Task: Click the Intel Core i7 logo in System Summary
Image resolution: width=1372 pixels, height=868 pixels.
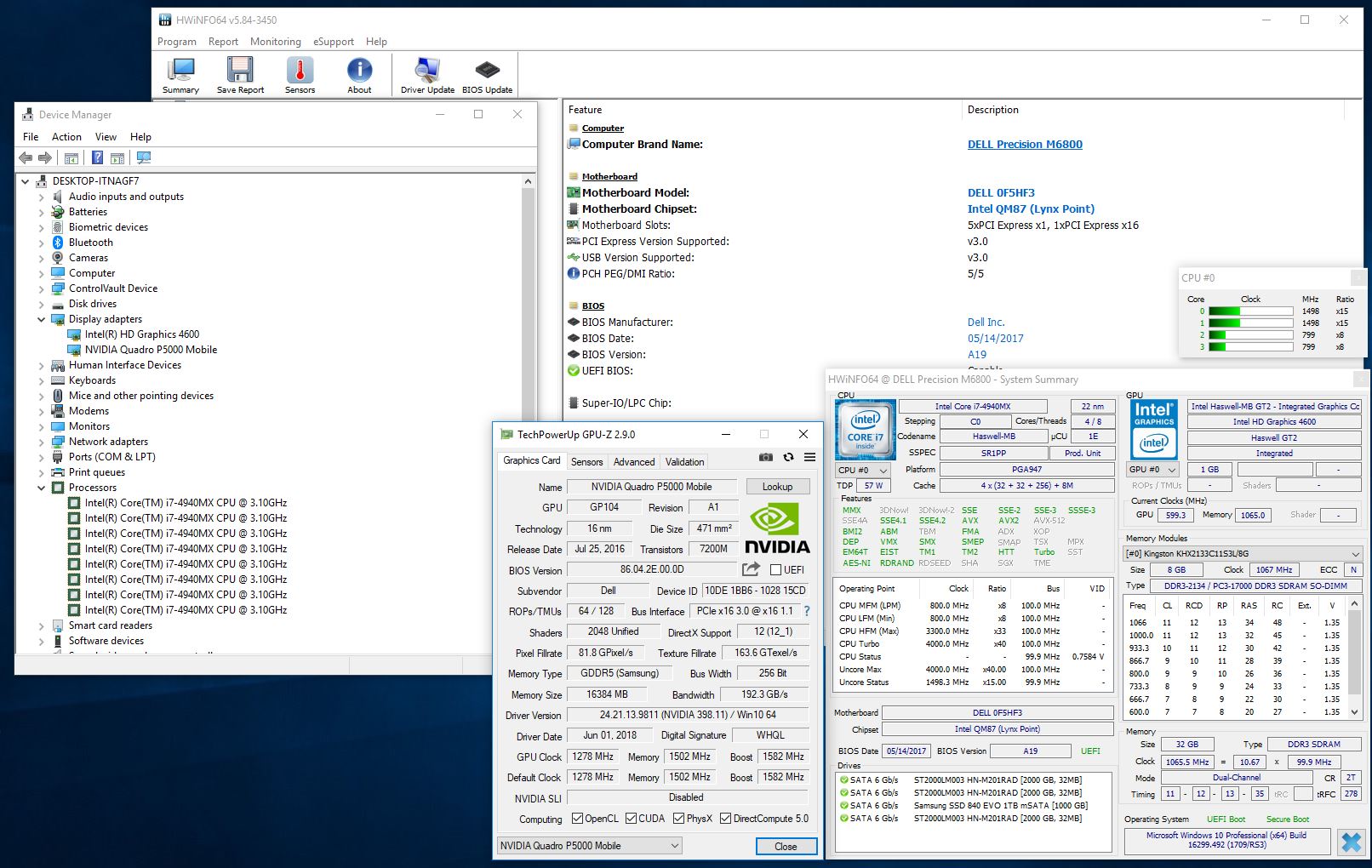Action: pos(866,430)
